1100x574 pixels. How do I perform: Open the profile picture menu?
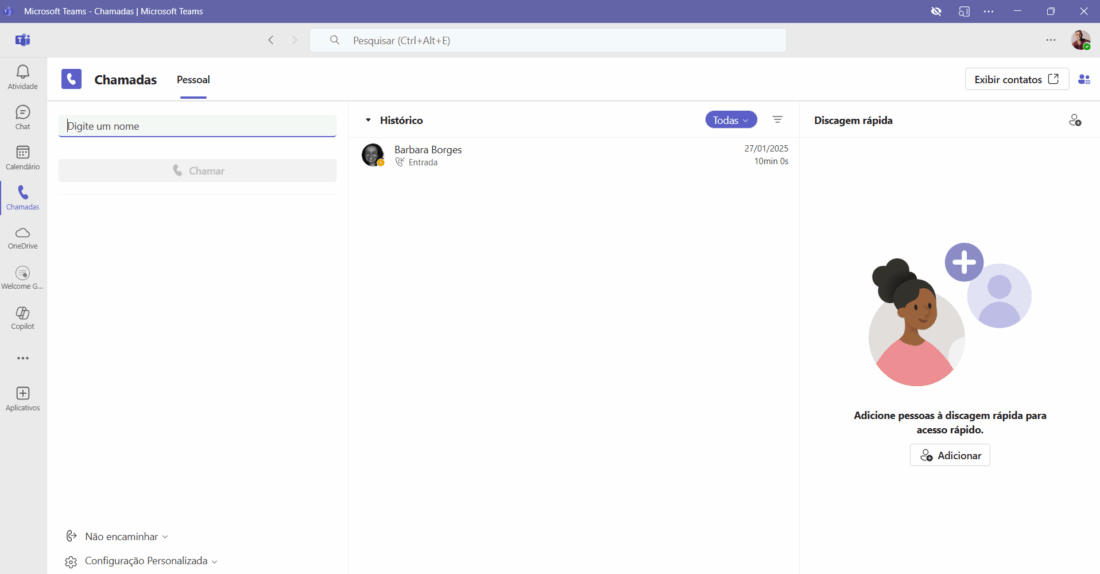(x=1080, y=40)
